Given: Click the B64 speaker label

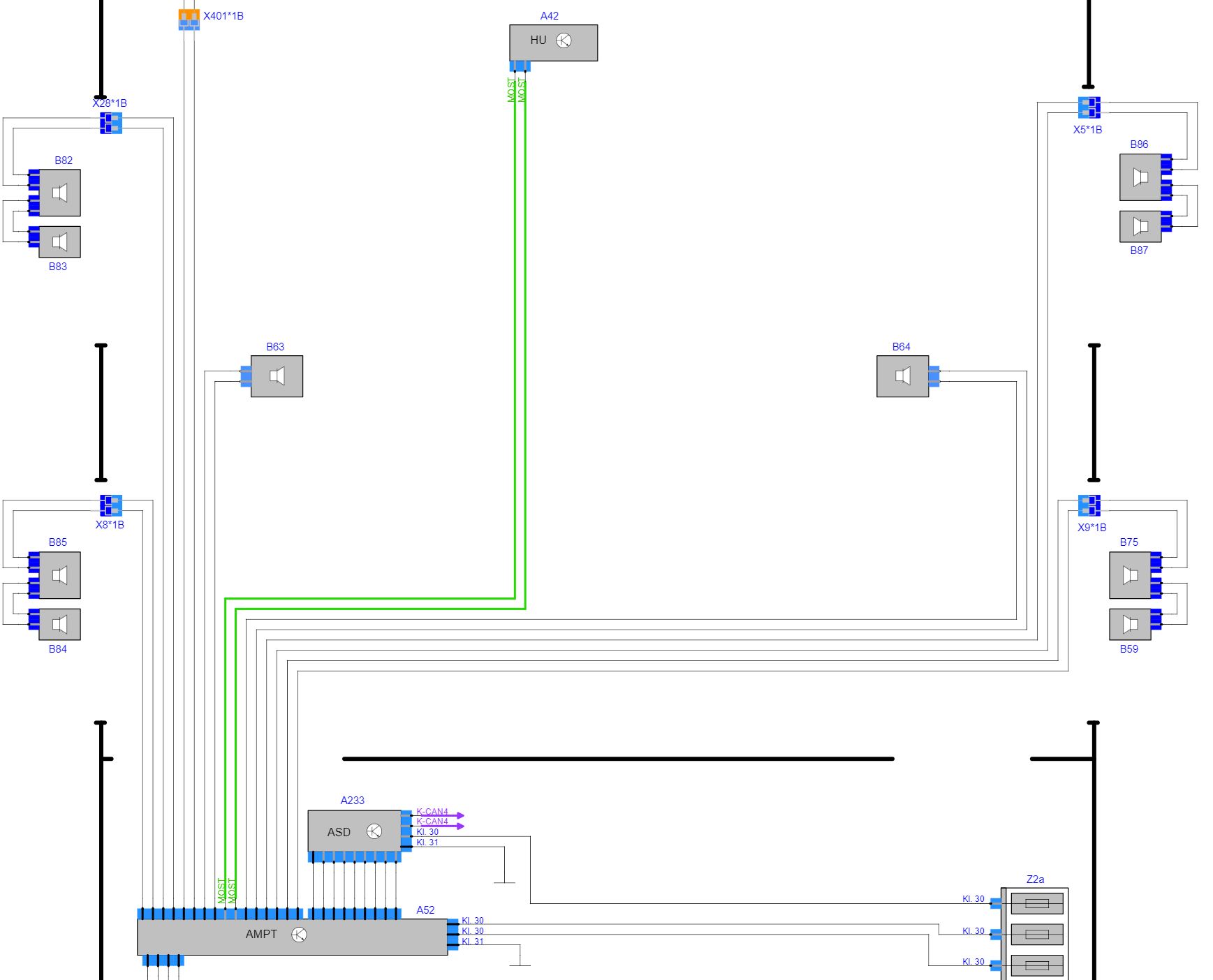Looking at the screenshot, I should [x=902, y=347].
